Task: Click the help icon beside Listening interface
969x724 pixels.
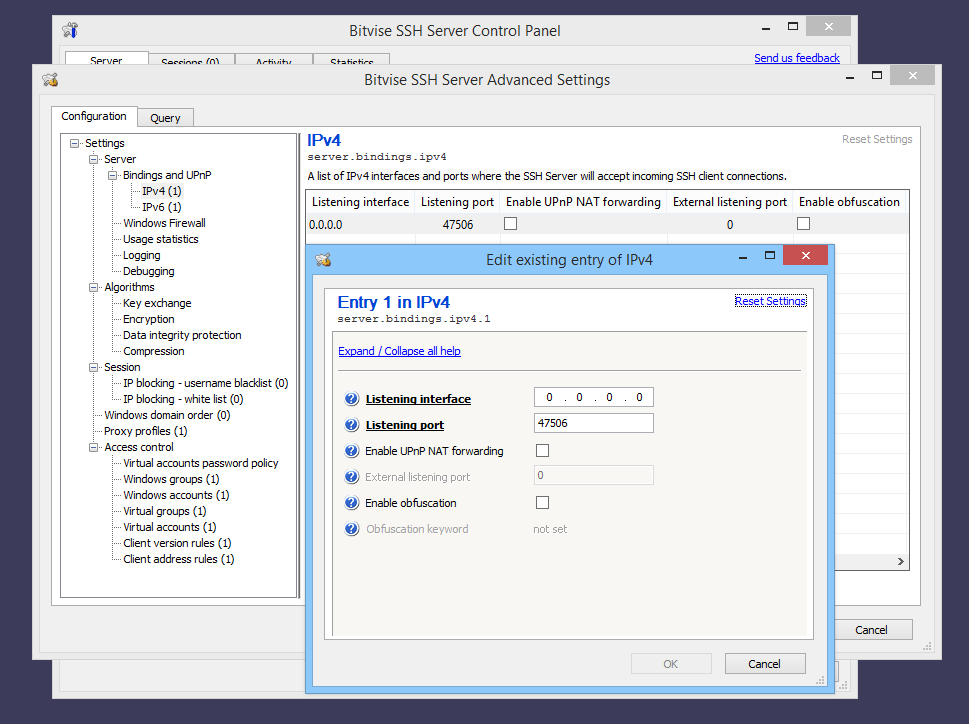Action: [x=351, y=398]
